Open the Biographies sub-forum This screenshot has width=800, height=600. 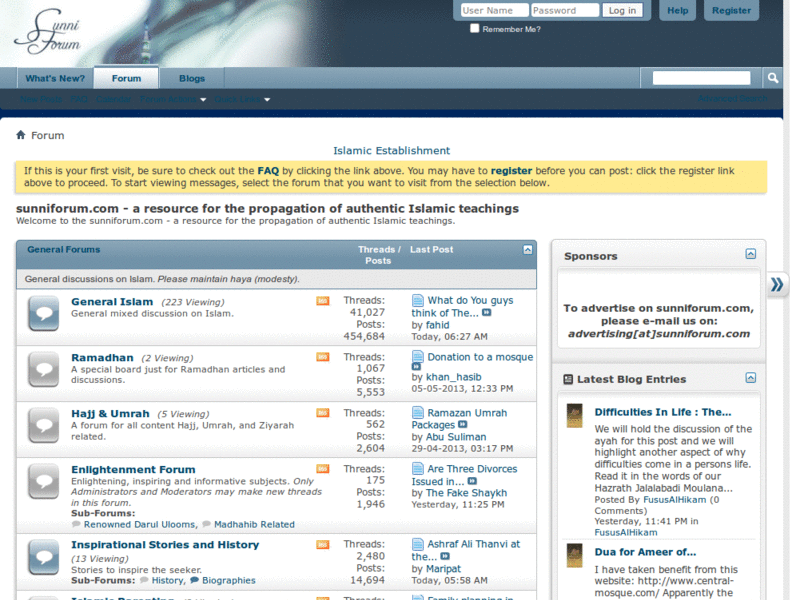[229, 581]
